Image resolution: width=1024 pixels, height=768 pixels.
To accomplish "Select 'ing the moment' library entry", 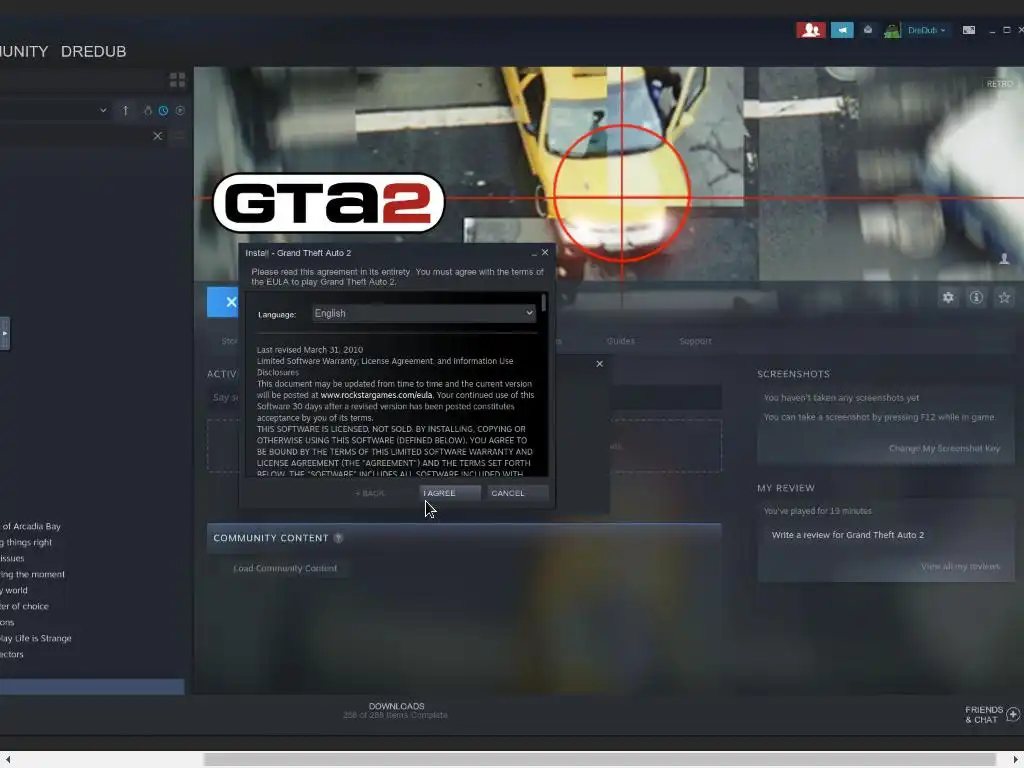I will click(33, 574).
